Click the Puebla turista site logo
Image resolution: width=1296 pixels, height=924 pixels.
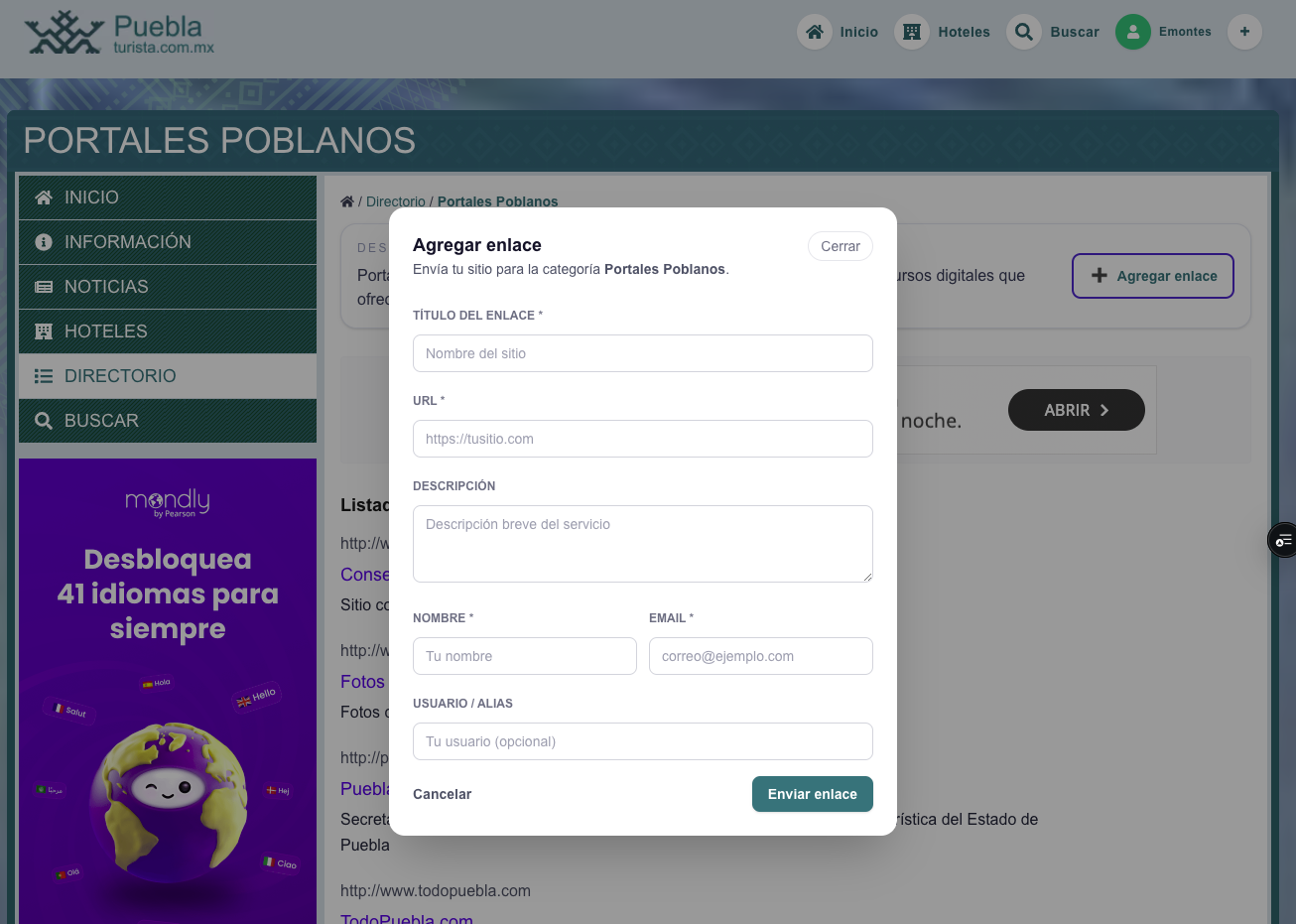coord(120,35)
